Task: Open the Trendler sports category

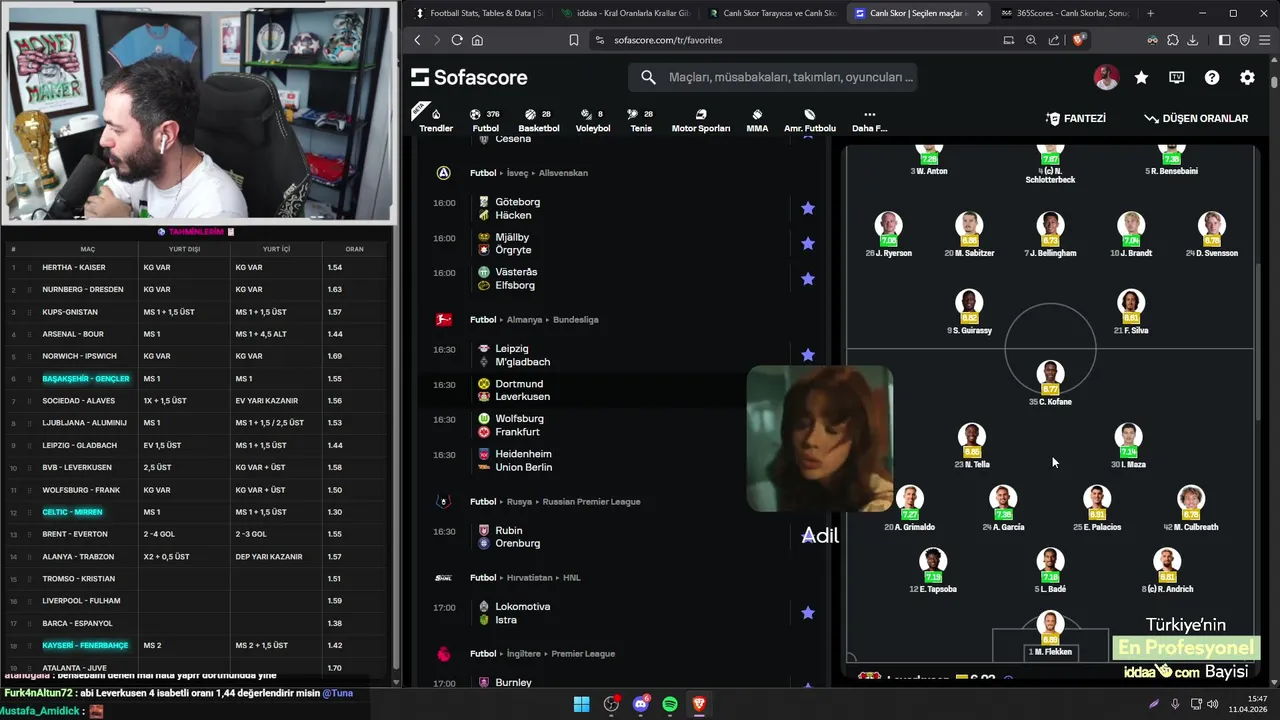Action: click(436, 120)
